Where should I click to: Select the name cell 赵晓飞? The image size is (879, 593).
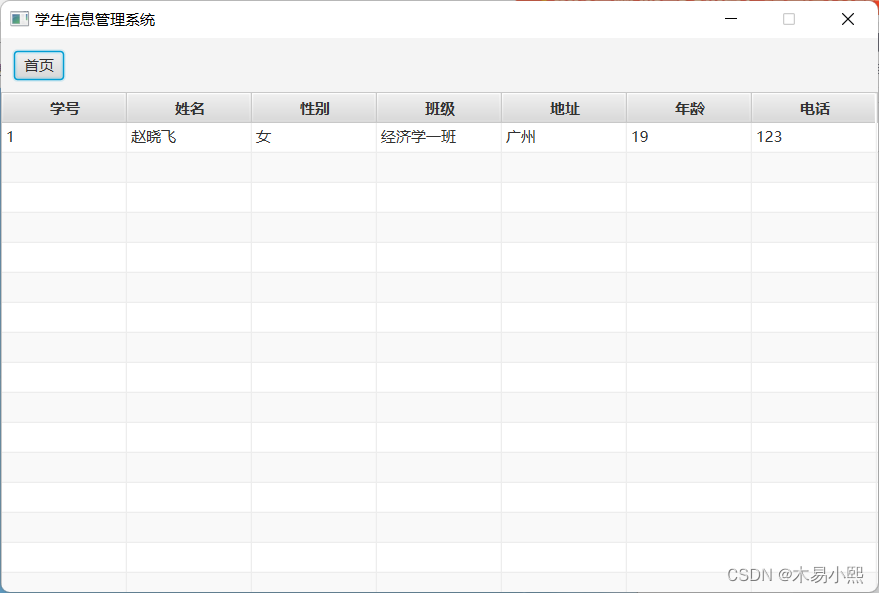[x=189, y=137]
